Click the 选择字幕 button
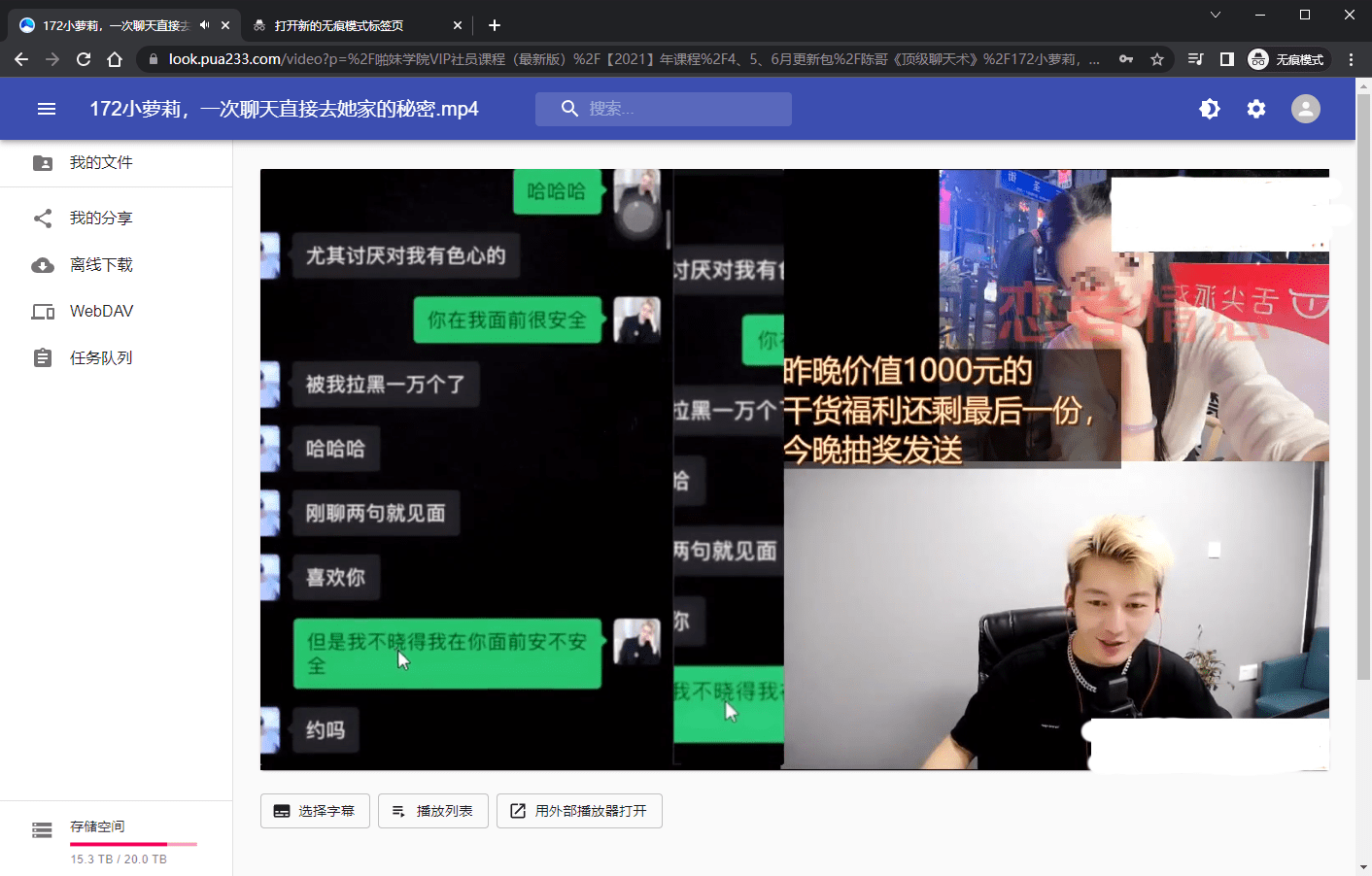 315,811
